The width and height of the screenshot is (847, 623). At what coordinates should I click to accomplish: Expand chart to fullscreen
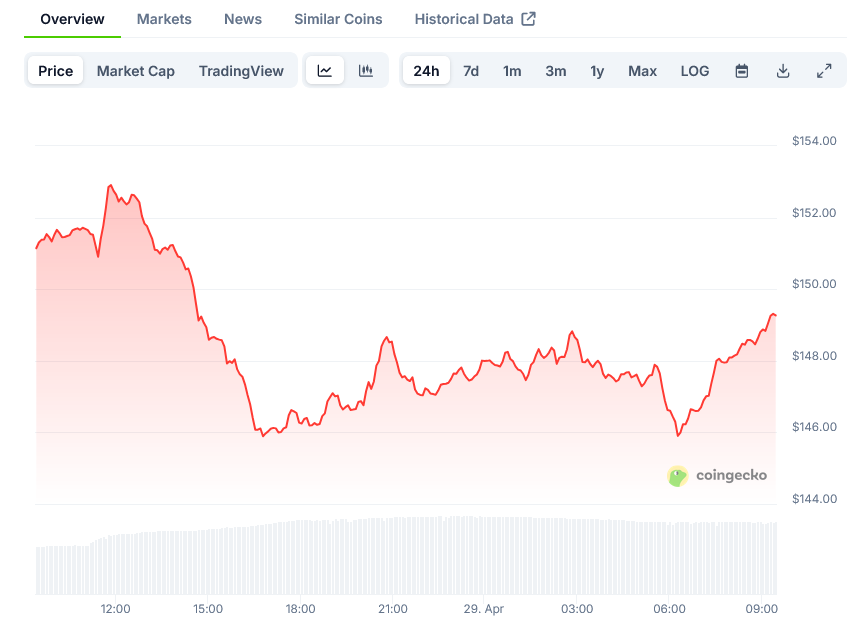tap(824, 71)
